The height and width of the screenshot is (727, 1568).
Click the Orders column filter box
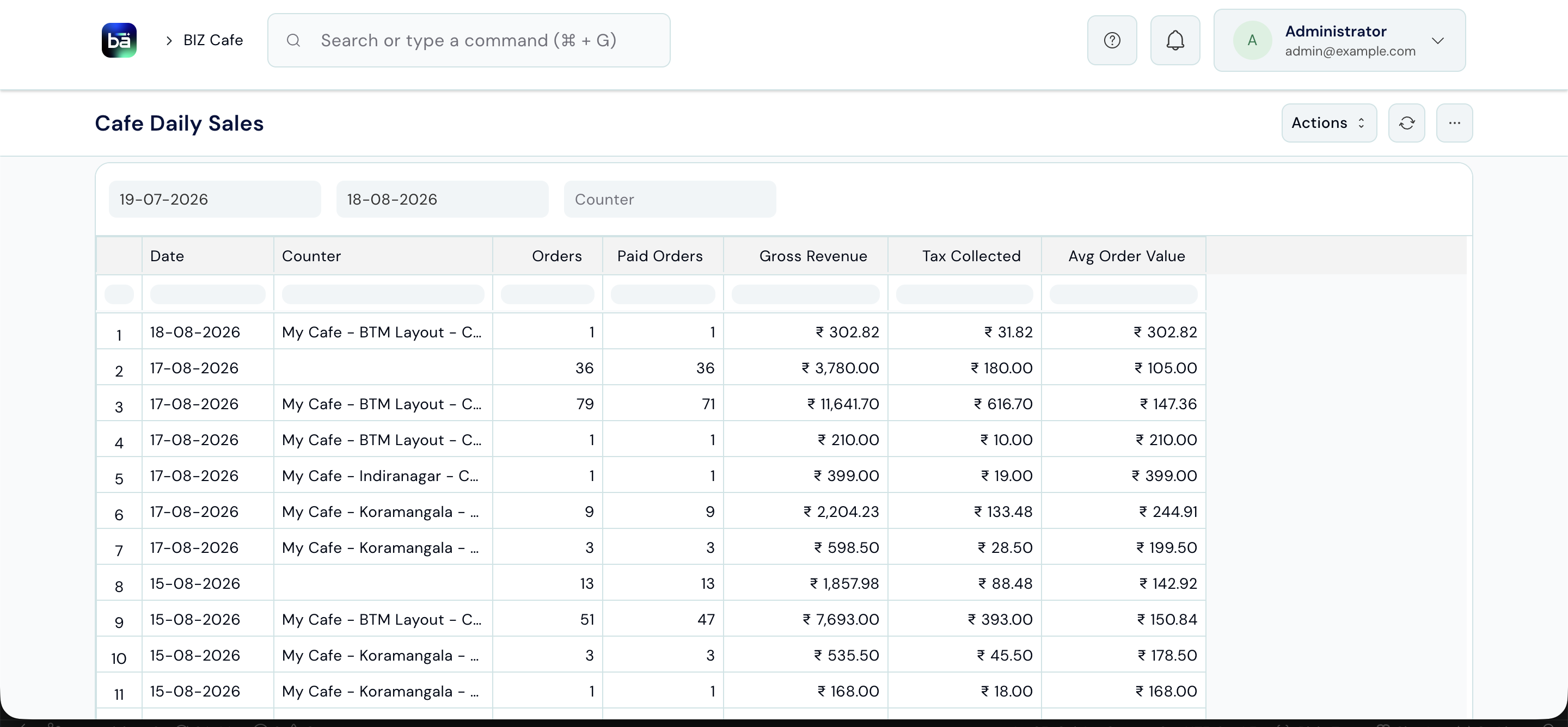click(x=547, y=294)
